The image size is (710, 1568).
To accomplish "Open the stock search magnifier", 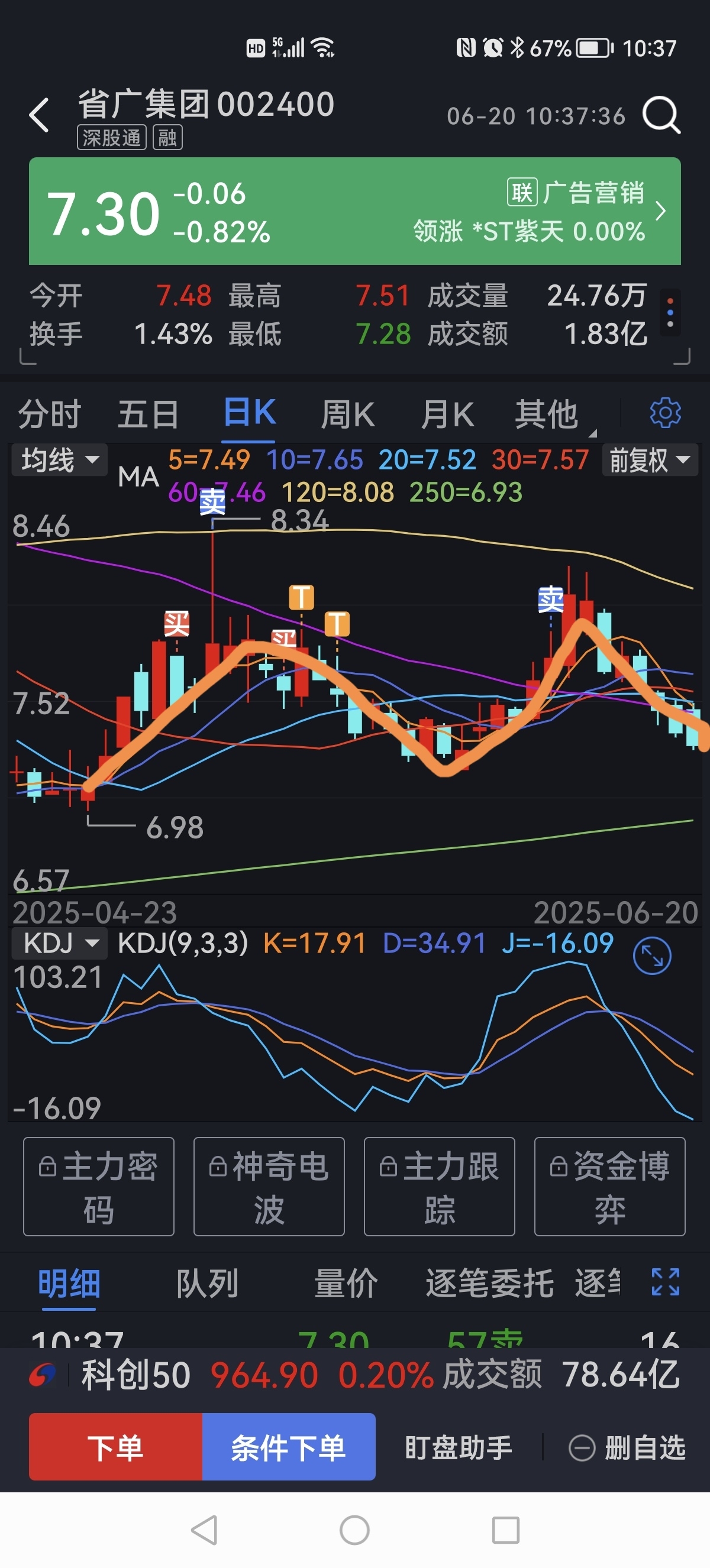I will 662,115.
